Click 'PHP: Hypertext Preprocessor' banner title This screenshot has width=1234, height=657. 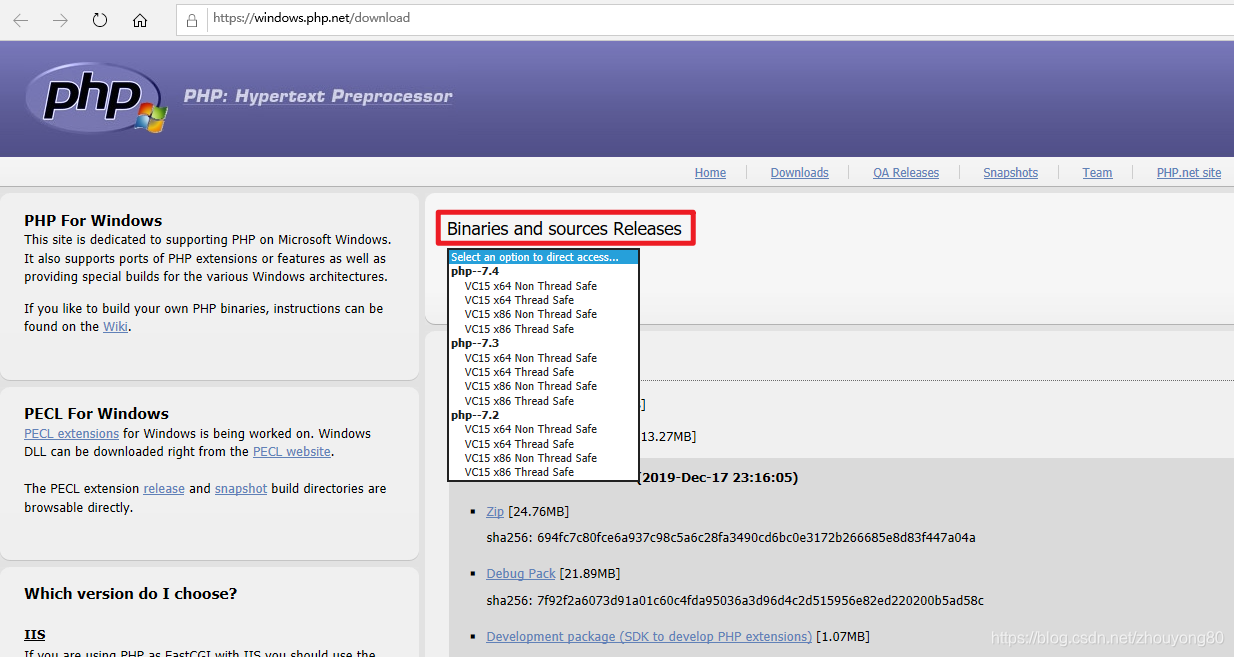pyautogui.click(x=318, y=97)
